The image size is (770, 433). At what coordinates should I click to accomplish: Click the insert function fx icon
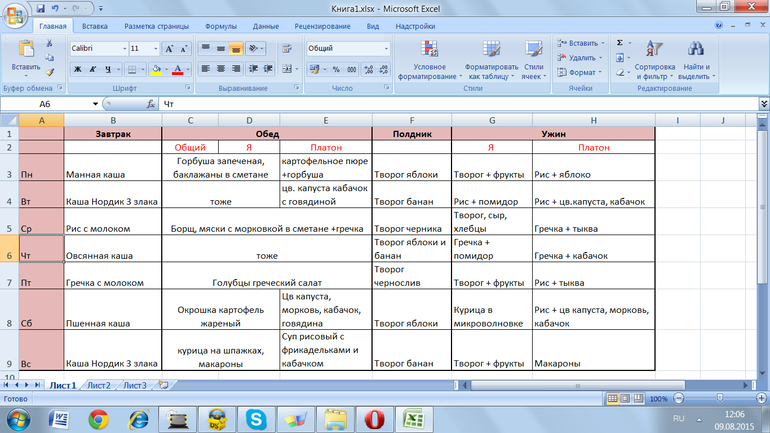[x=150, y=104]
